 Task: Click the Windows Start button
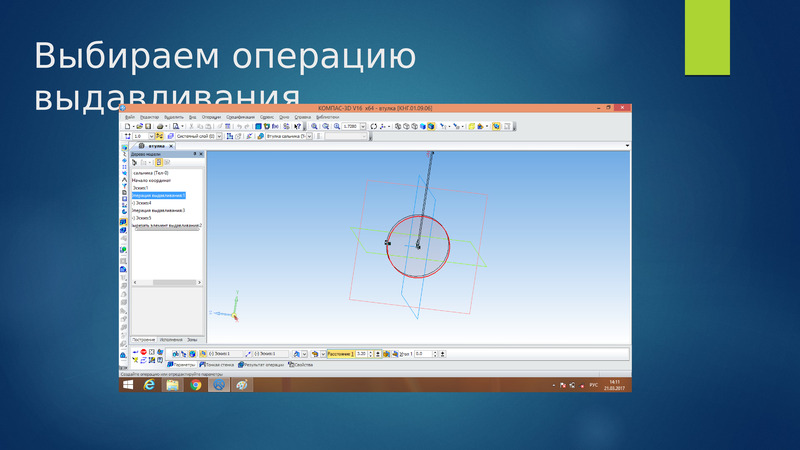[128, 385]
